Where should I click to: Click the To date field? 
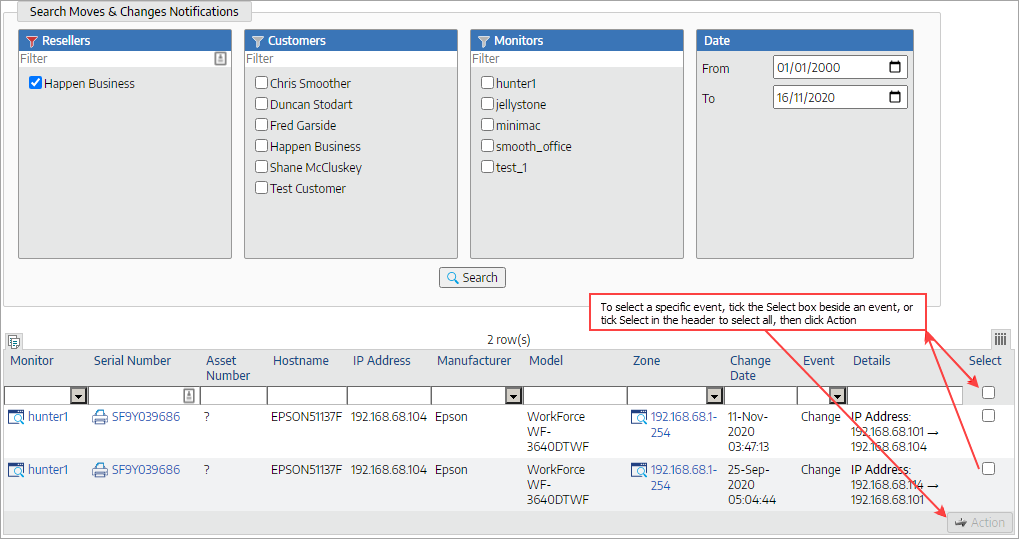click(x=840, y=98)
